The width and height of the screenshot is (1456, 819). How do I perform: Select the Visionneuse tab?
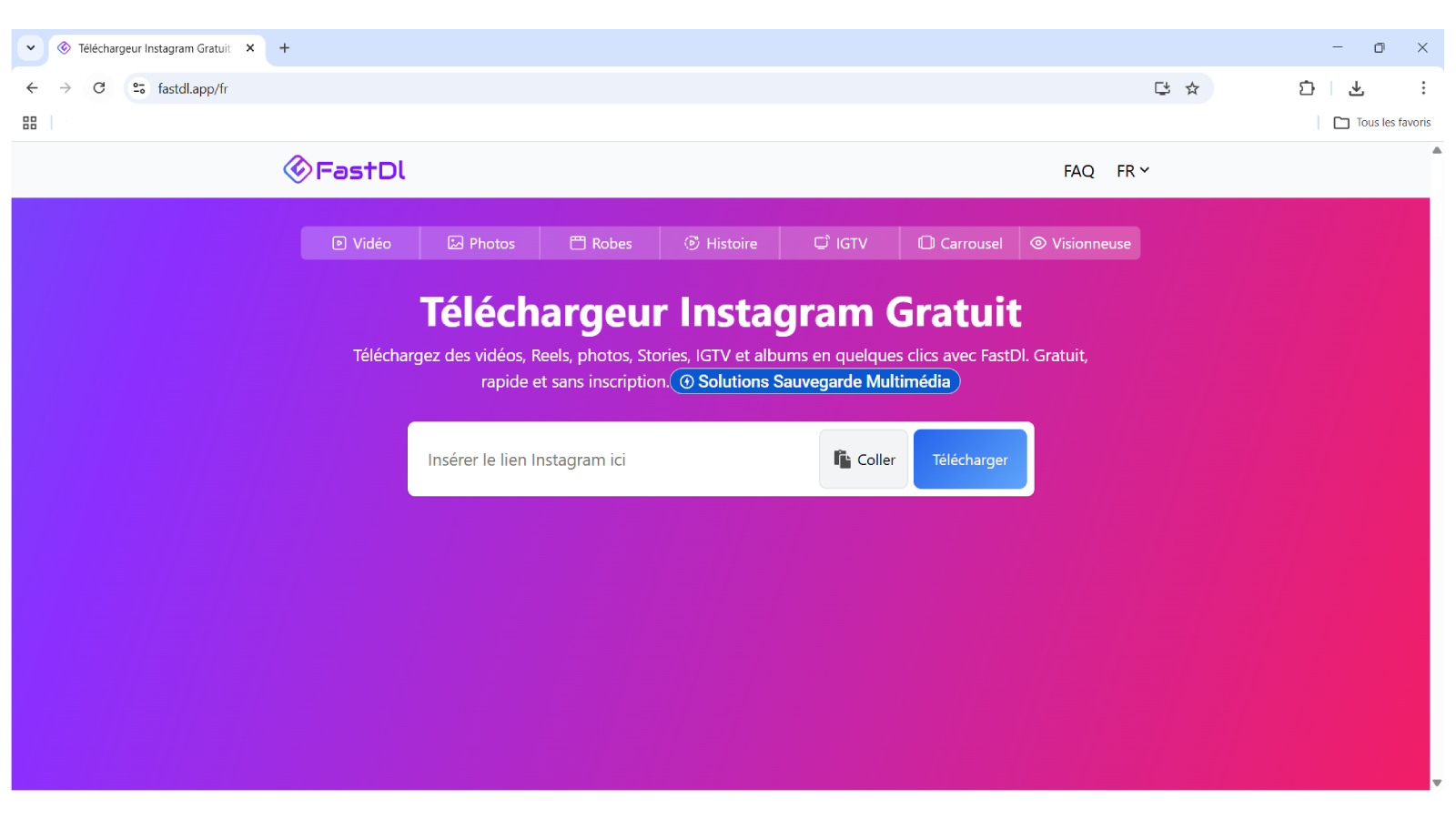1080,243
